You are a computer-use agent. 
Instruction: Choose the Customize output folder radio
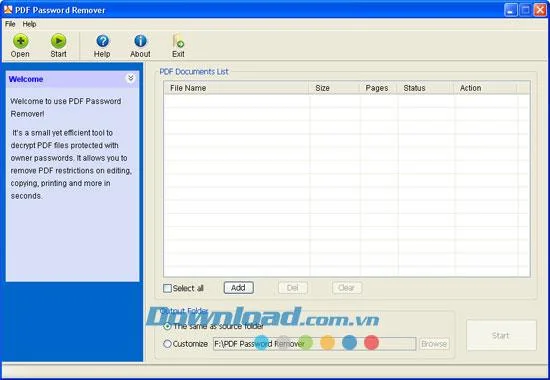pyautogui.click(x=167, y=344)
